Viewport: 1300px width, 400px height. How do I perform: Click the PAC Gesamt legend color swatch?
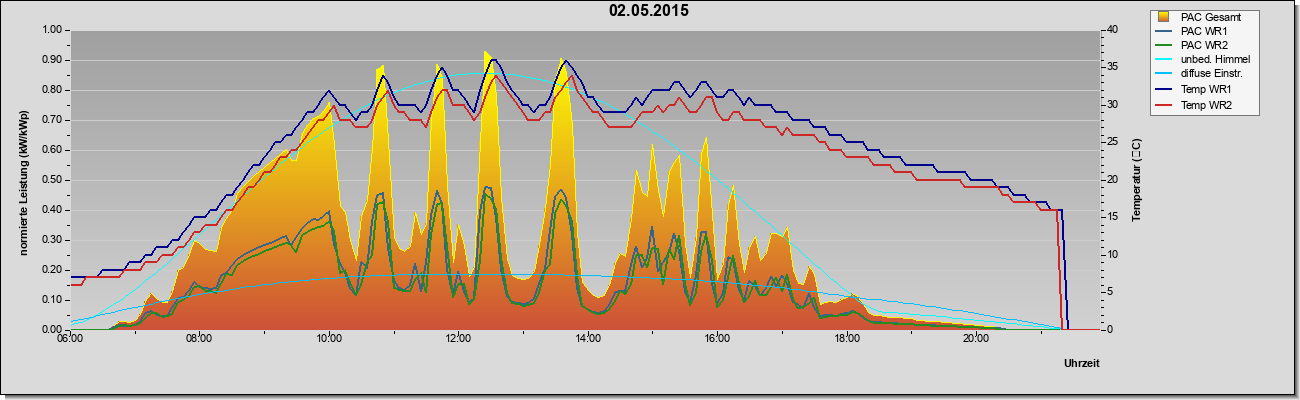[x=1162, y=16]
